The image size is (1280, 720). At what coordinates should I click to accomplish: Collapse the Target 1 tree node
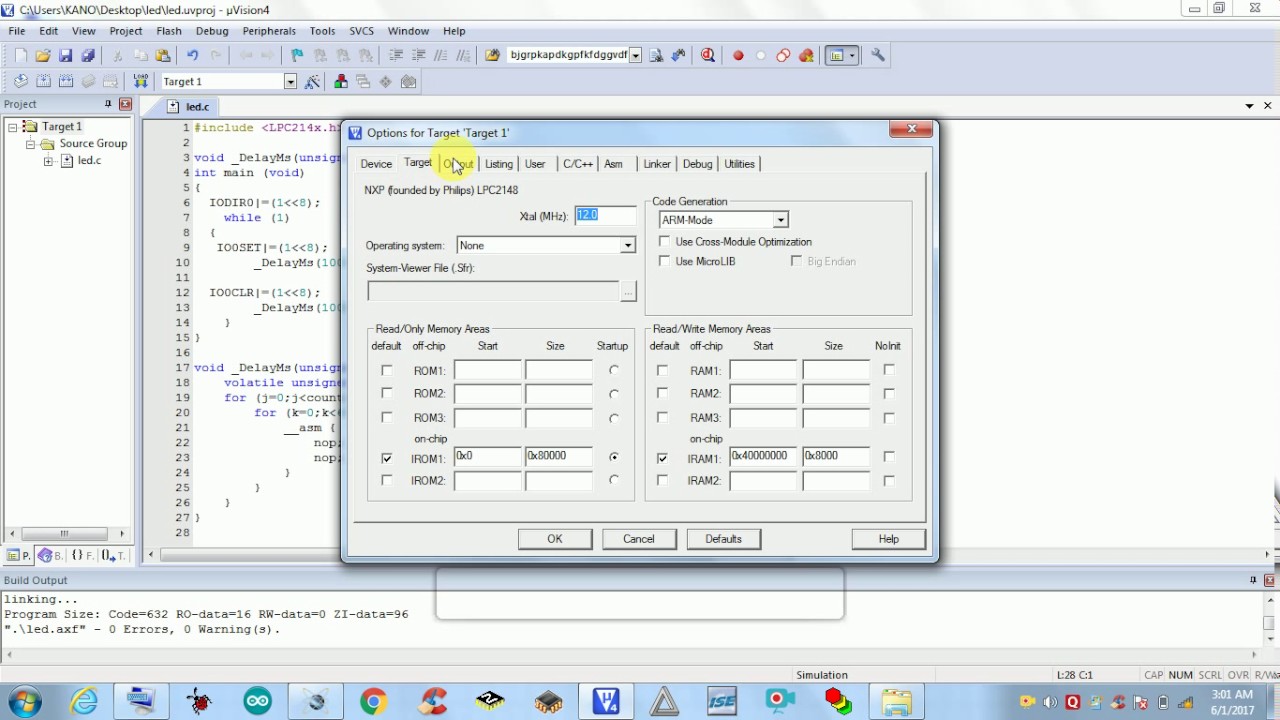point(13,127)
